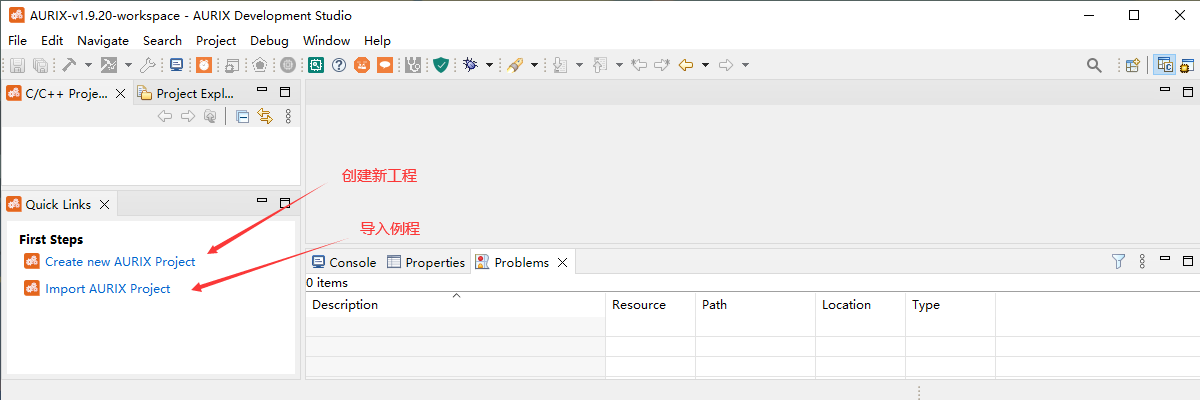Screen dimensions: 1200x400
Task: Sort by the Description column header
Action: tap(455, 304)
